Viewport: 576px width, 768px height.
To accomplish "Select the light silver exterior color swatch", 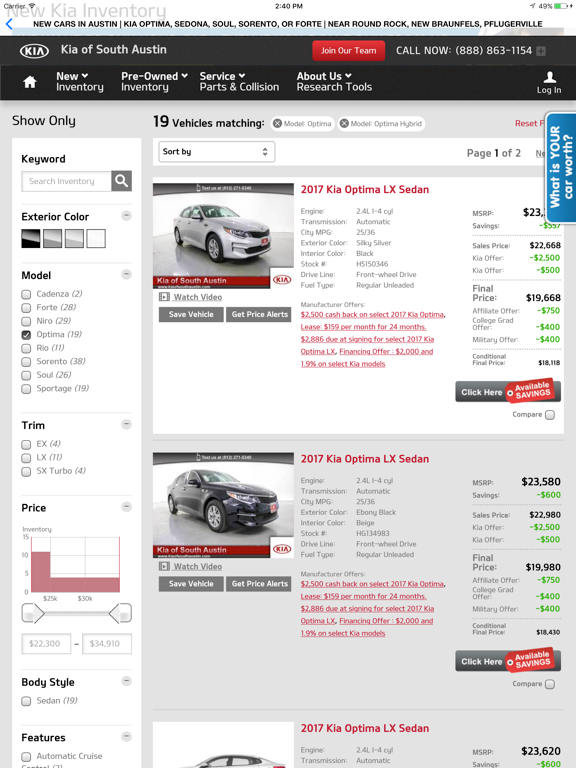I will coord(74,239).
